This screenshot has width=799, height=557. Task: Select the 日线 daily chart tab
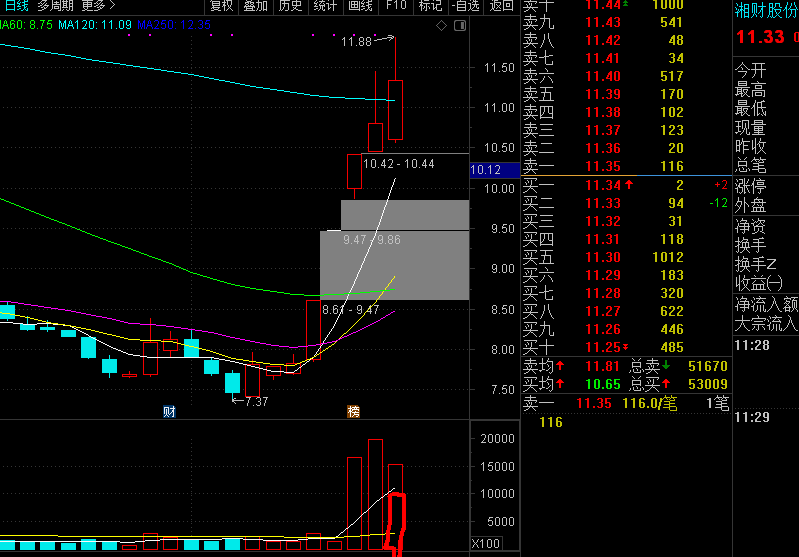click(16, 6)
